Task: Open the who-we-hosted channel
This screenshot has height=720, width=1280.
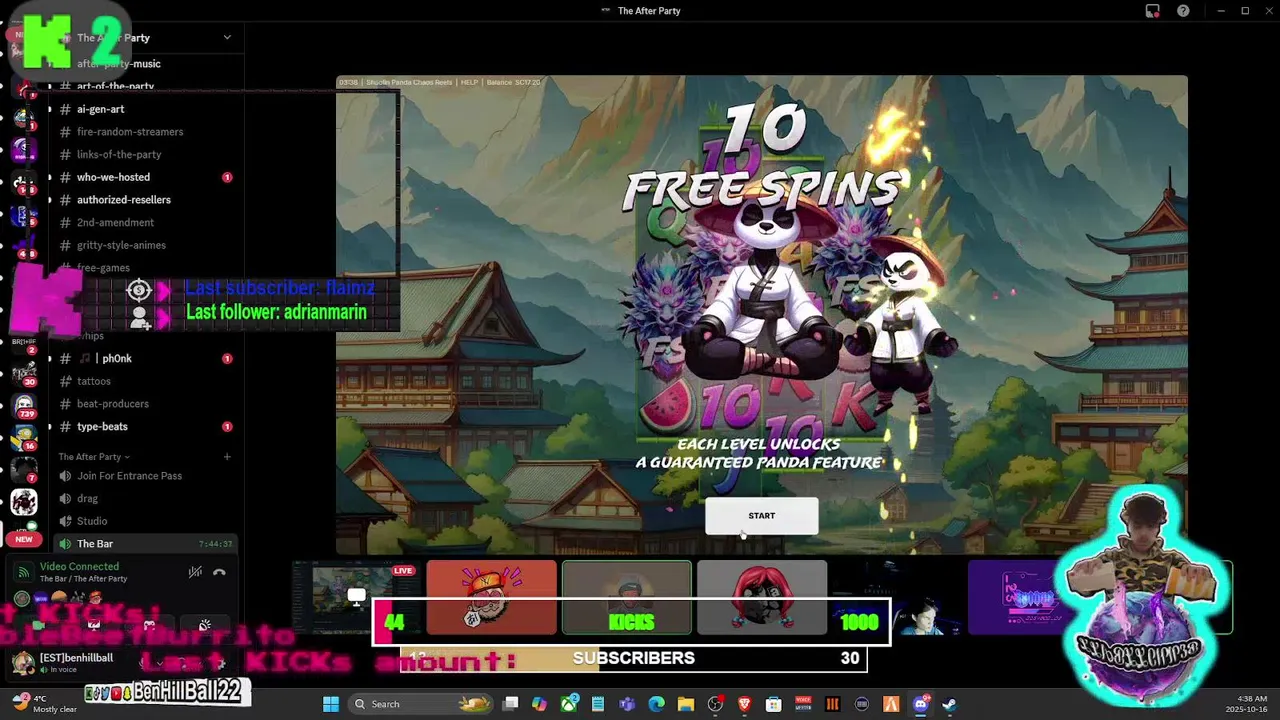Action: pyautogui.click(x=113, y=177)
